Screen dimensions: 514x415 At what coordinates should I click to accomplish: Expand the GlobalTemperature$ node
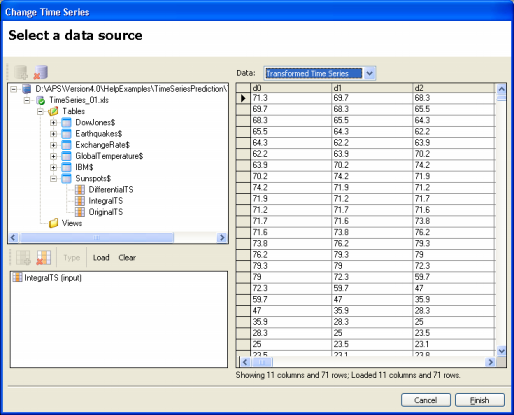coord(53,156)
